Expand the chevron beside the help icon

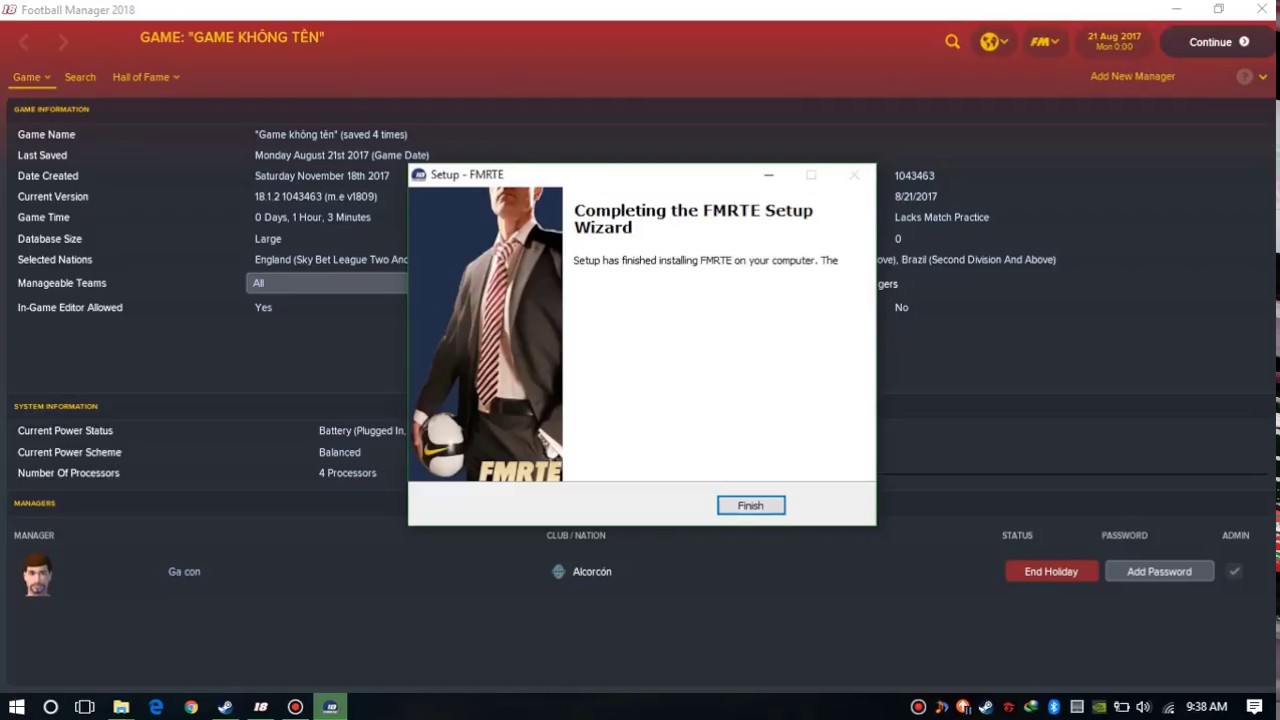(1263, 77)
